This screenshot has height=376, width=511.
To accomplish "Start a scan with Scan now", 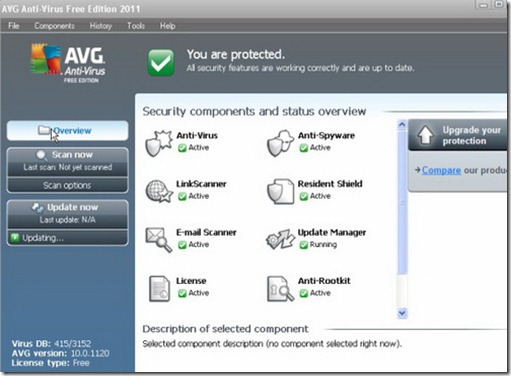I will tap(68, 162).
